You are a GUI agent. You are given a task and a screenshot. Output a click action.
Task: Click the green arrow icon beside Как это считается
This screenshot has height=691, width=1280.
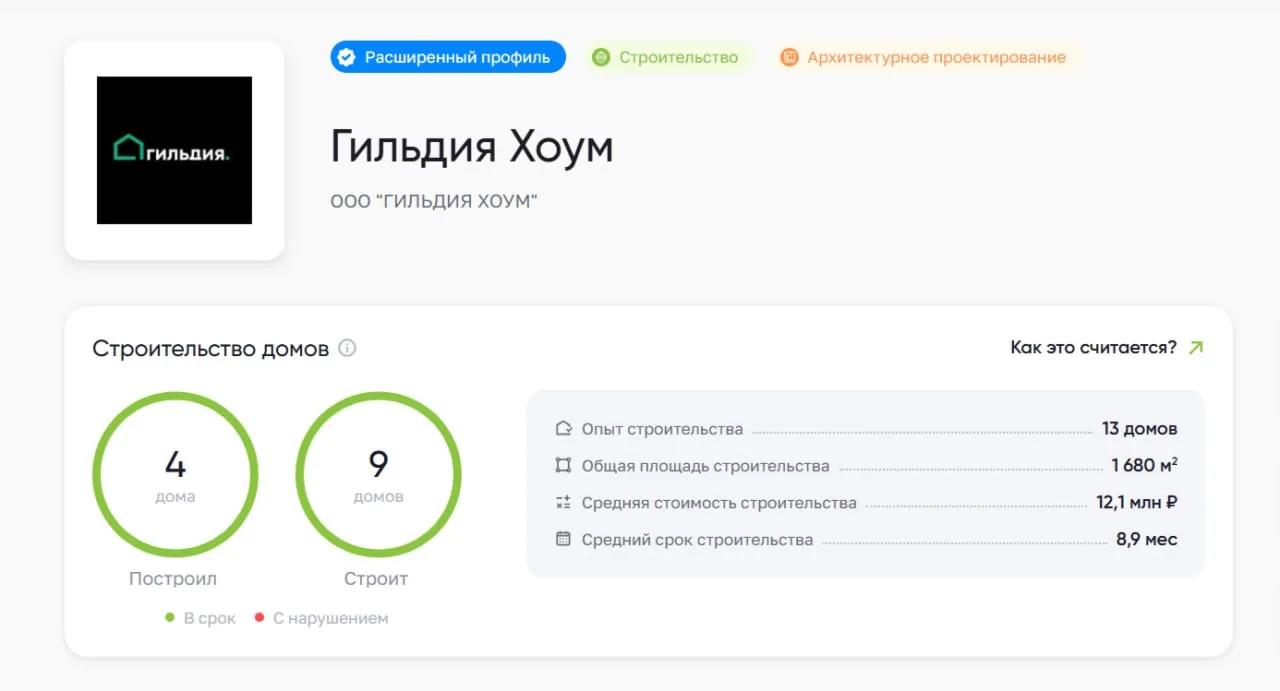1195,348
